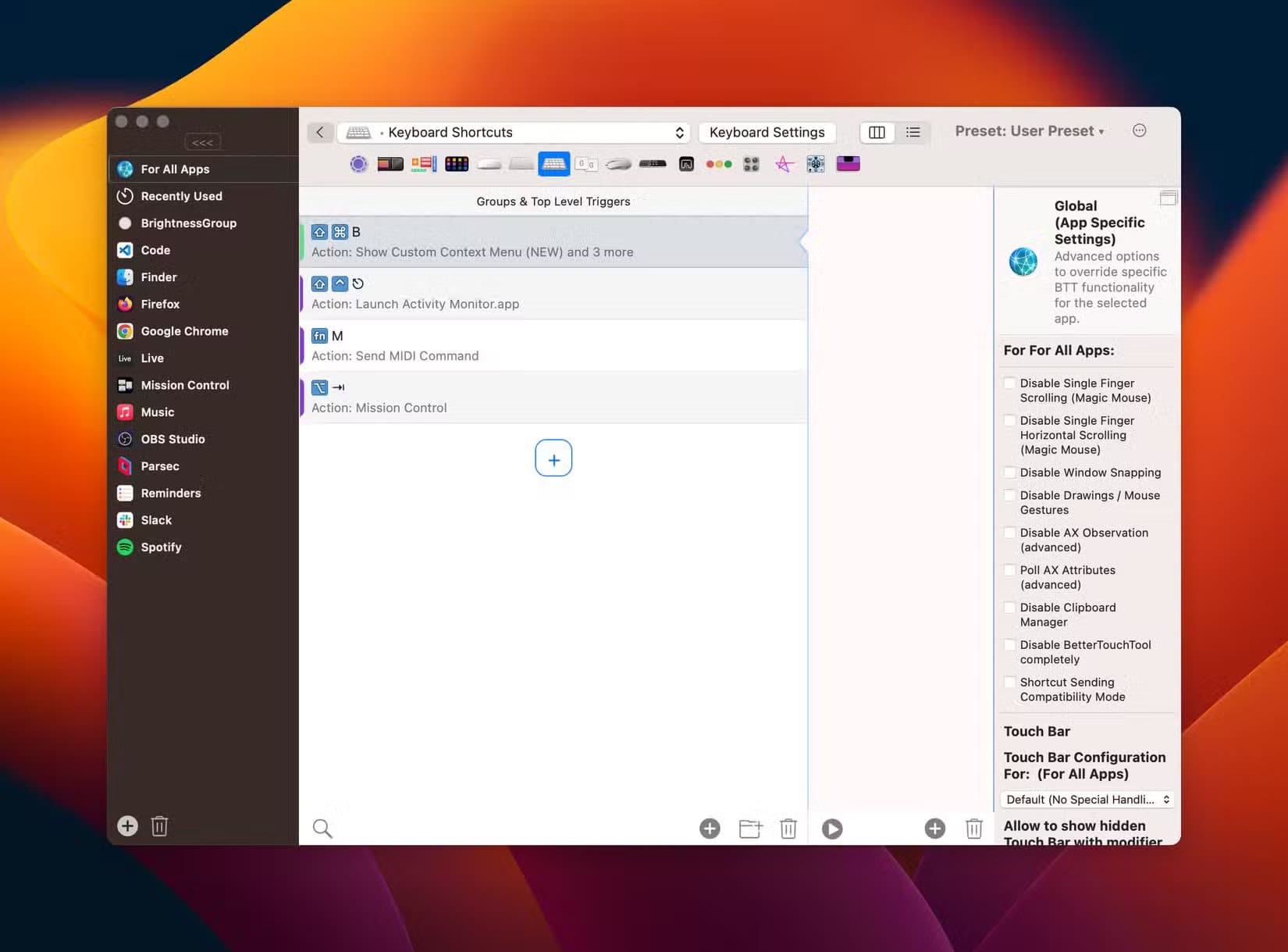Select the window snapping traffic-light icon

pyautogui.click(x=718, y=164)
